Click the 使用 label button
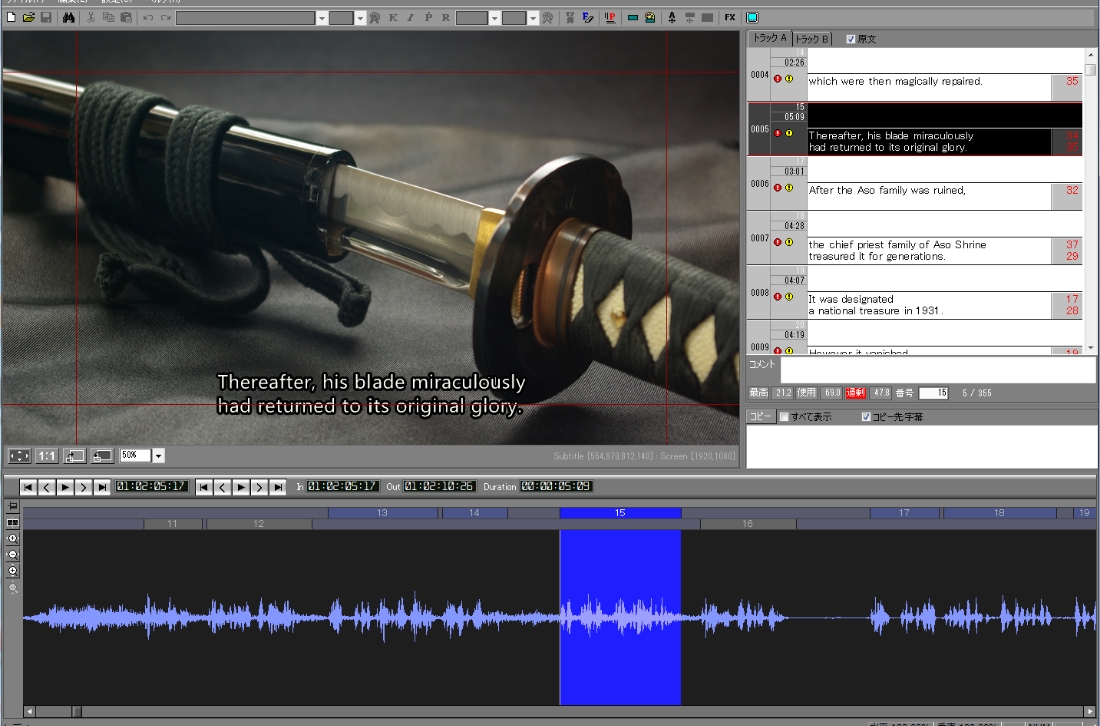Viewport: 1100px width, 726px height. [807, 393]
